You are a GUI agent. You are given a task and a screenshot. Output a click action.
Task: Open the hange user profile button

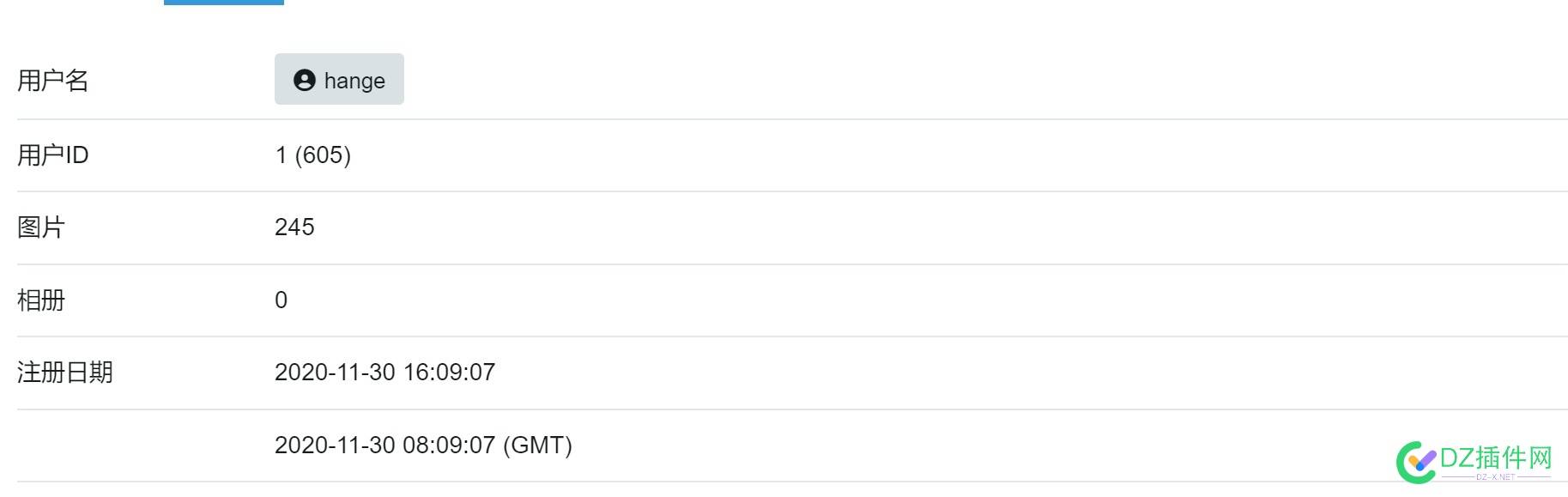click(x=339, y=79)
